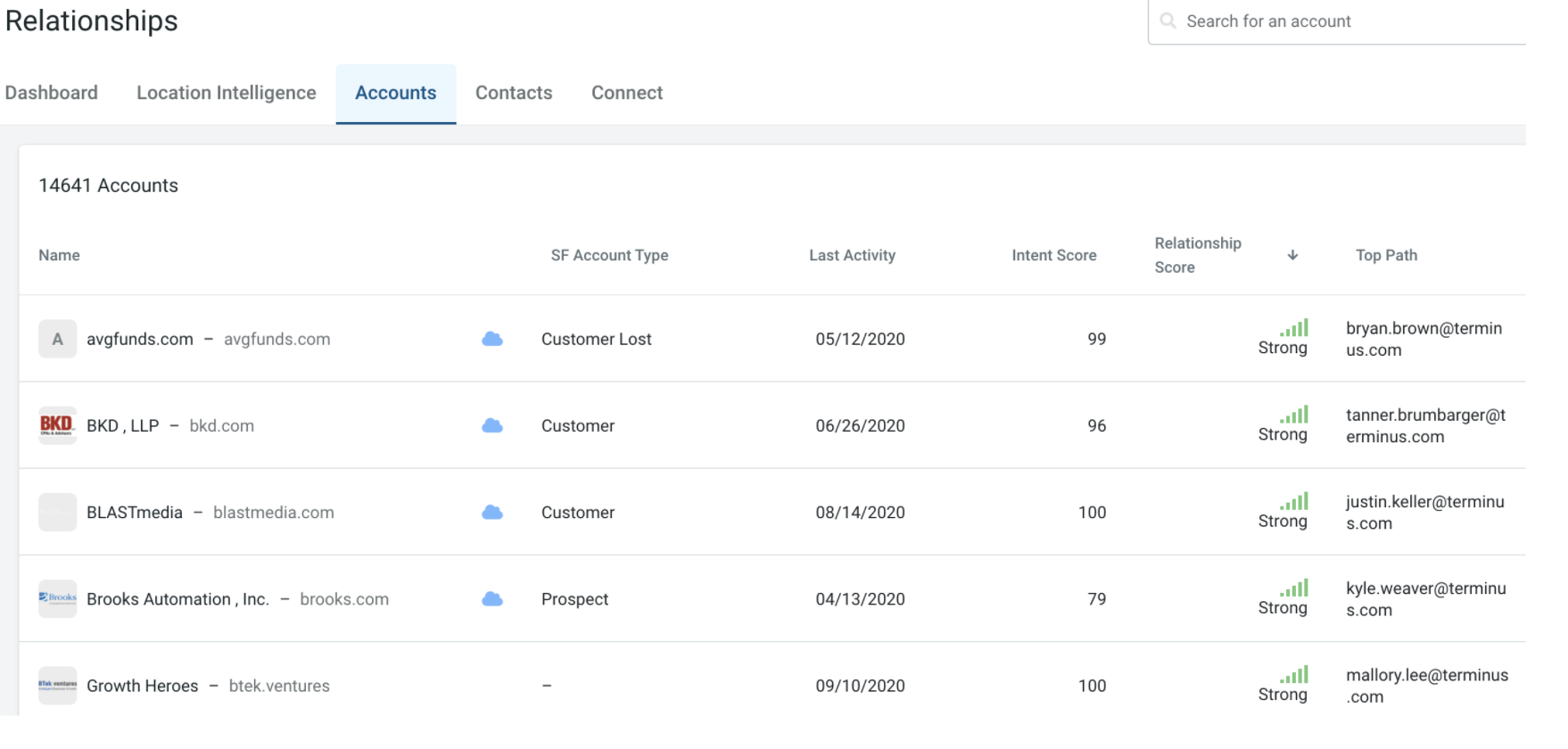The height and width of the screenshot is (749, 1568).
Task: Click last activity date 05/12/2020
Action: click(860, 339)
